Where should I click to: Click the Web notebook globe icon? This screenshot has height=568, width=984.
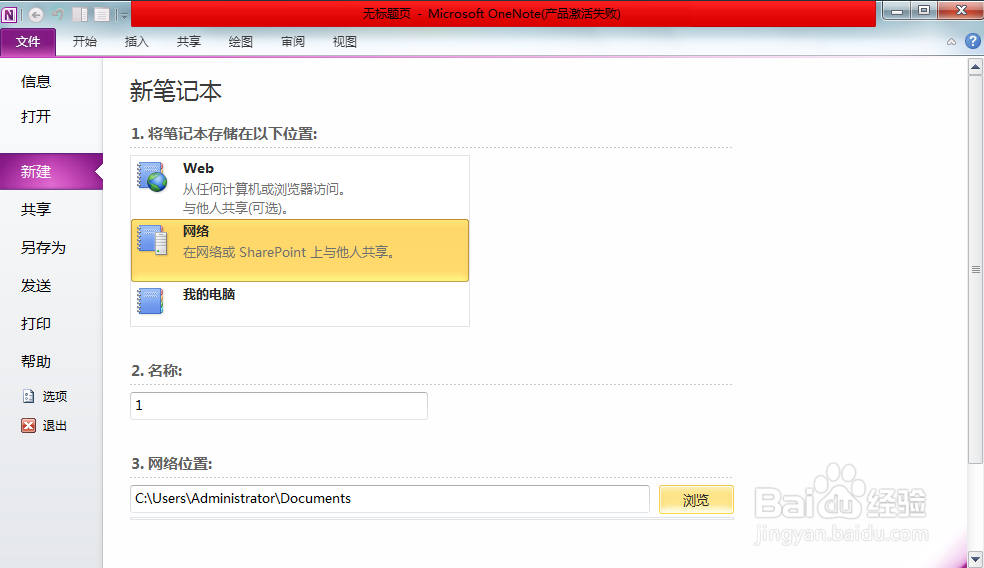coord(152,176)
